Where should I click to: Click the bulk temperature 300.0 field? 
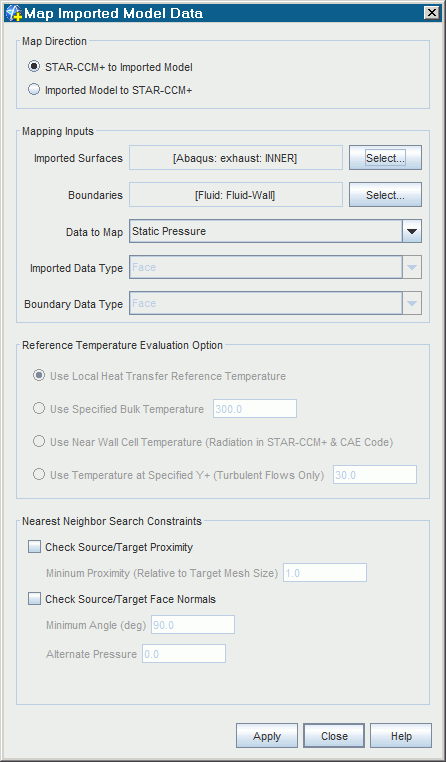coord(255,409)
